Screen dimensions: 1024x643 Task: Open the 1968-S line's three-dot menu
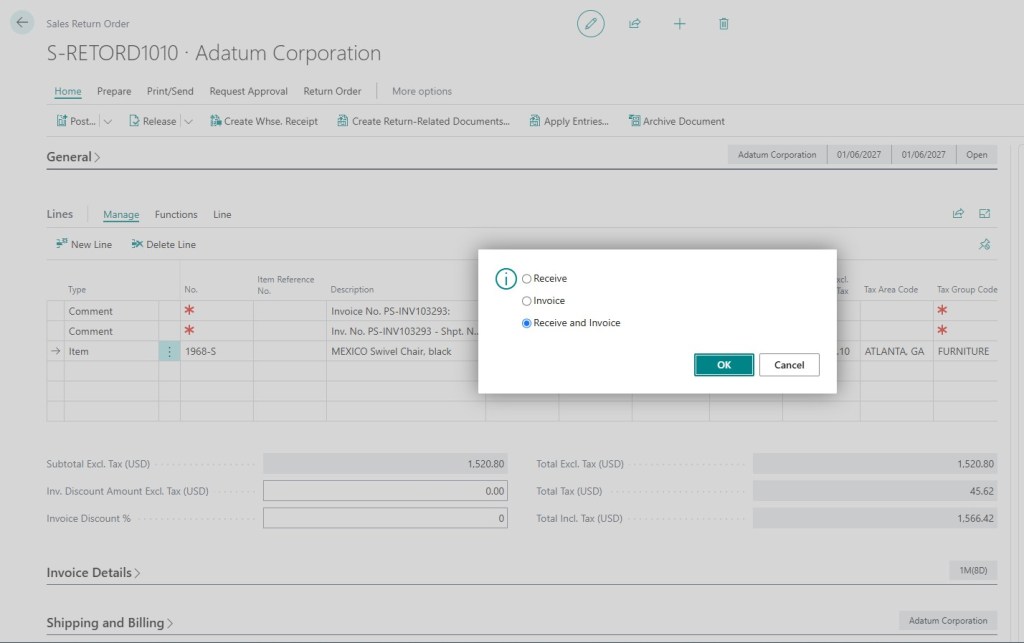click(x=169, y=351)
